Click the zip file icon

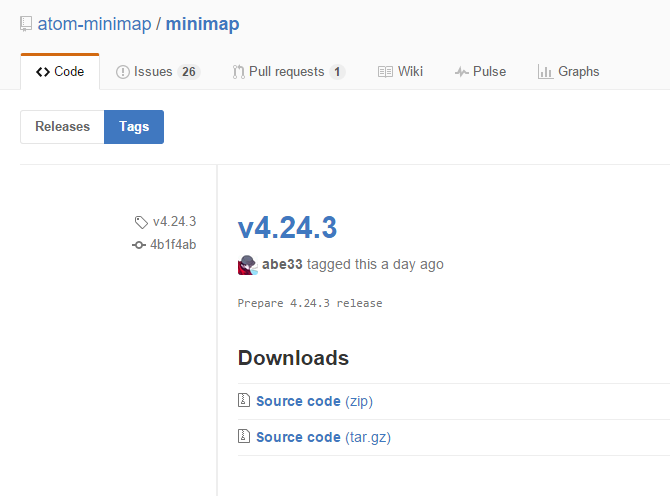click(x=244, y=400)
